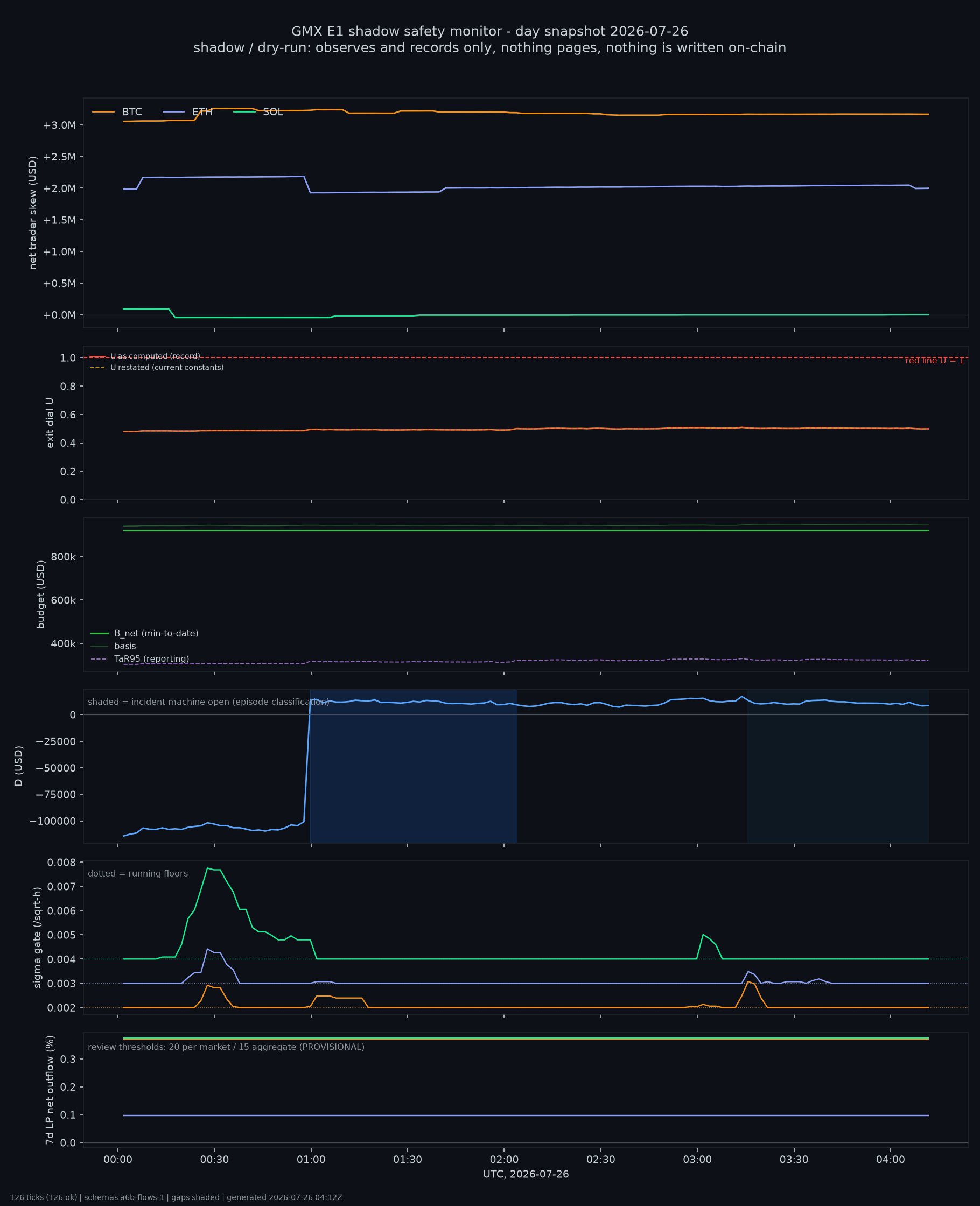Click the first shaded incident region in D panel
Image resolution: width=980 pixels, height=1206 pixels.
click(x=413, y=766)
